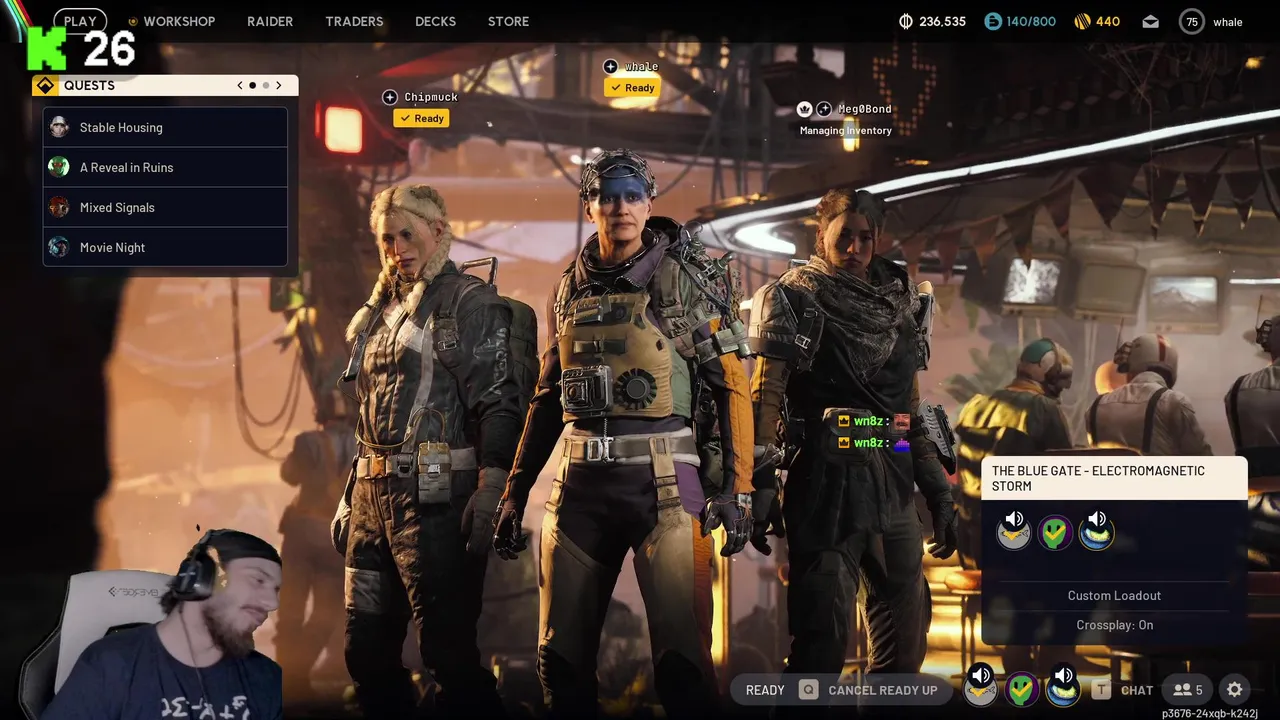Open the Mixed Signals quest

click(165, 207)
